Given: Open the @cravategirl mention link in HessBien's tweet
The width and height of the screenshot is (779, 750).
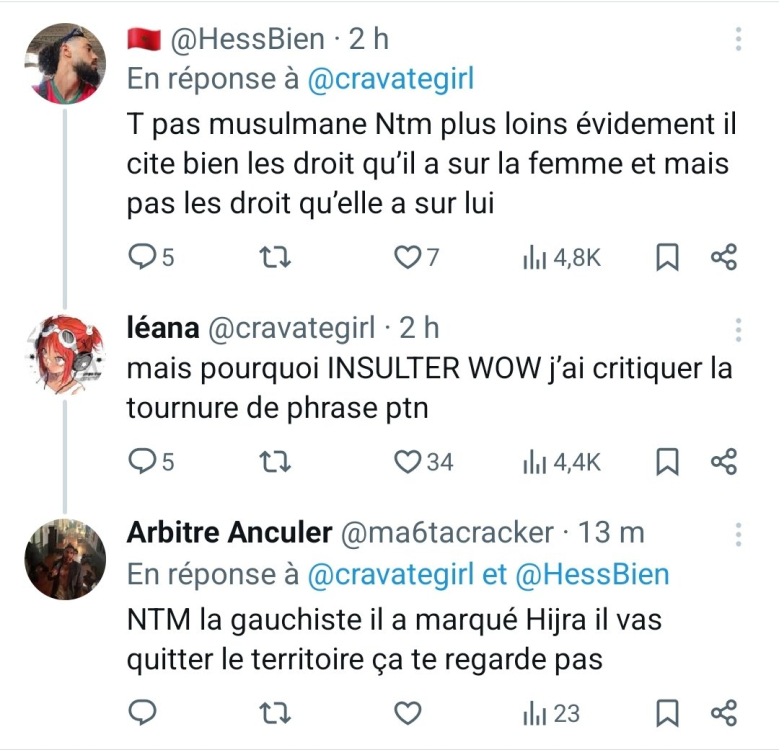Looking at the screenshot, I should (390, 79).
